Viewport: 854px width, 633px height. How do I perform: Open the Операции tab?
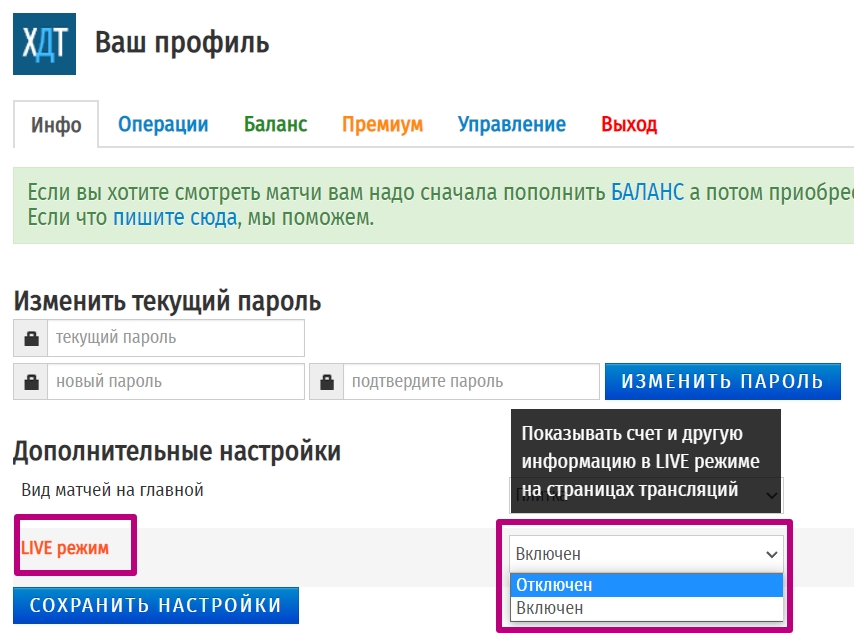163,125
